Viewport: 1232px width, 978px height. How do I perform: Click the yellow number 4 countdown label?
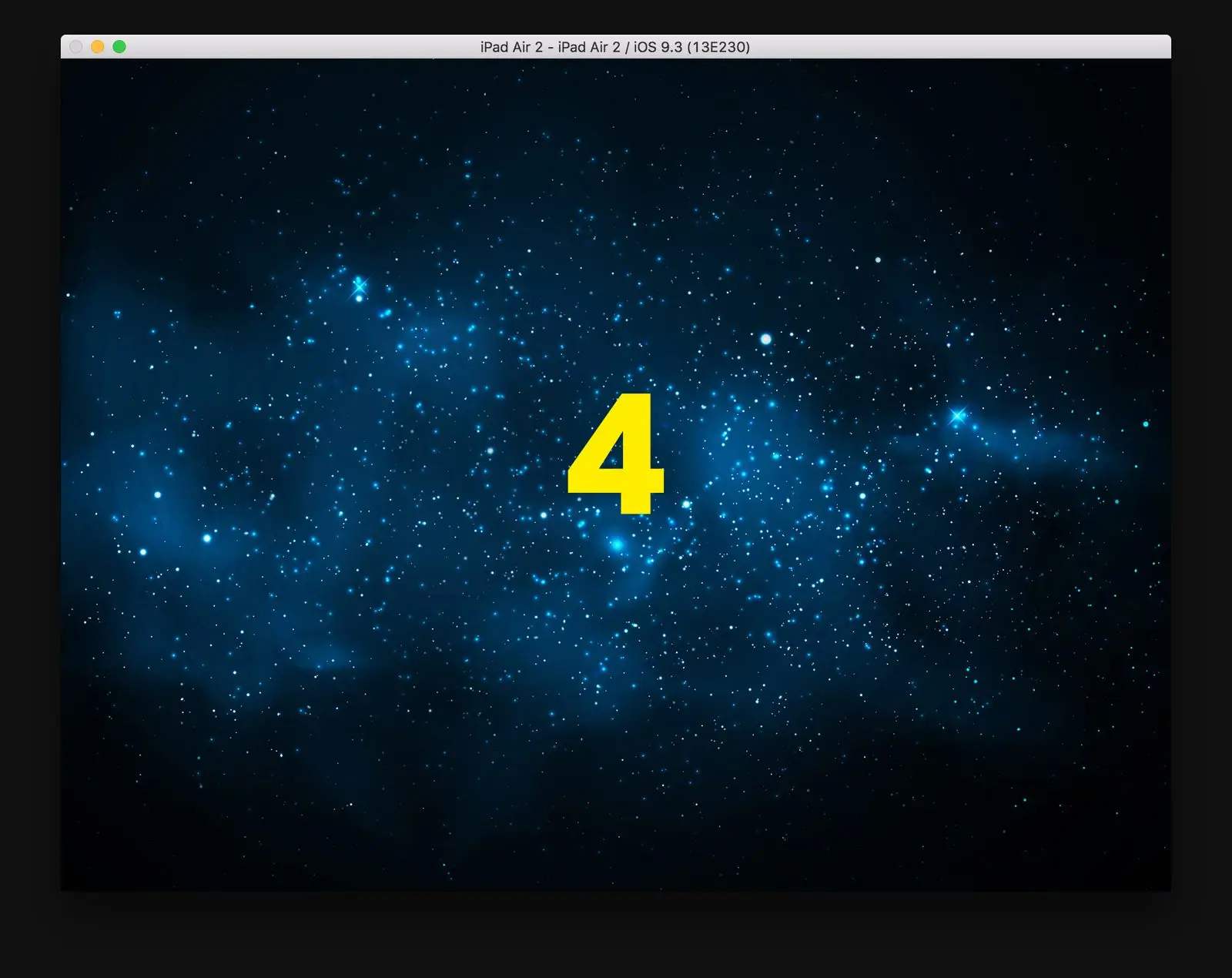pos(615,453)
